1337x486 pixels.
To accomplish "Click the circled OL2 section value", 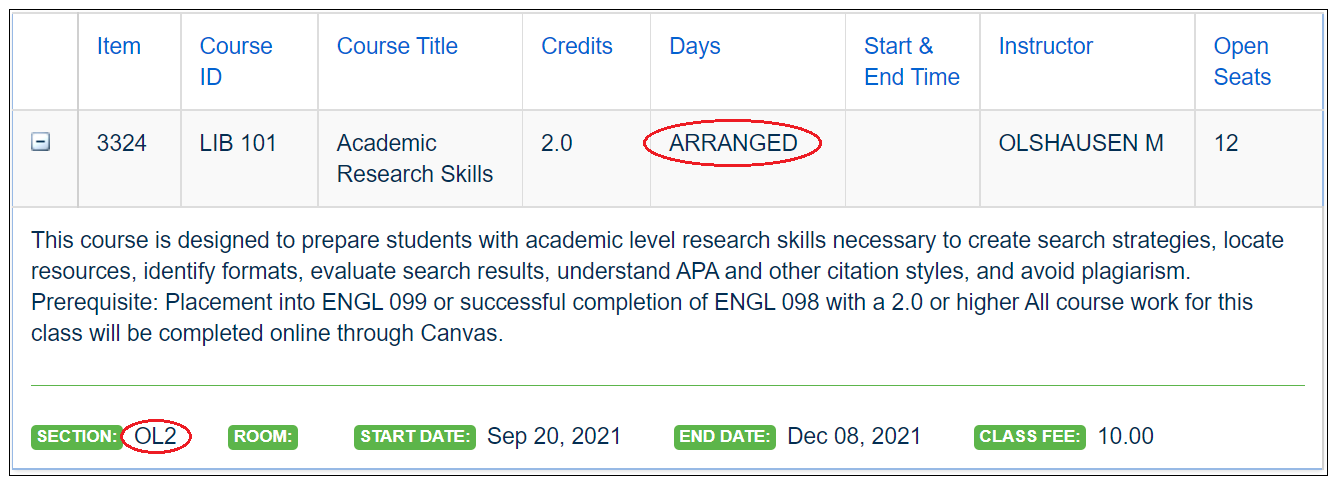I will [x=156, y=437].
